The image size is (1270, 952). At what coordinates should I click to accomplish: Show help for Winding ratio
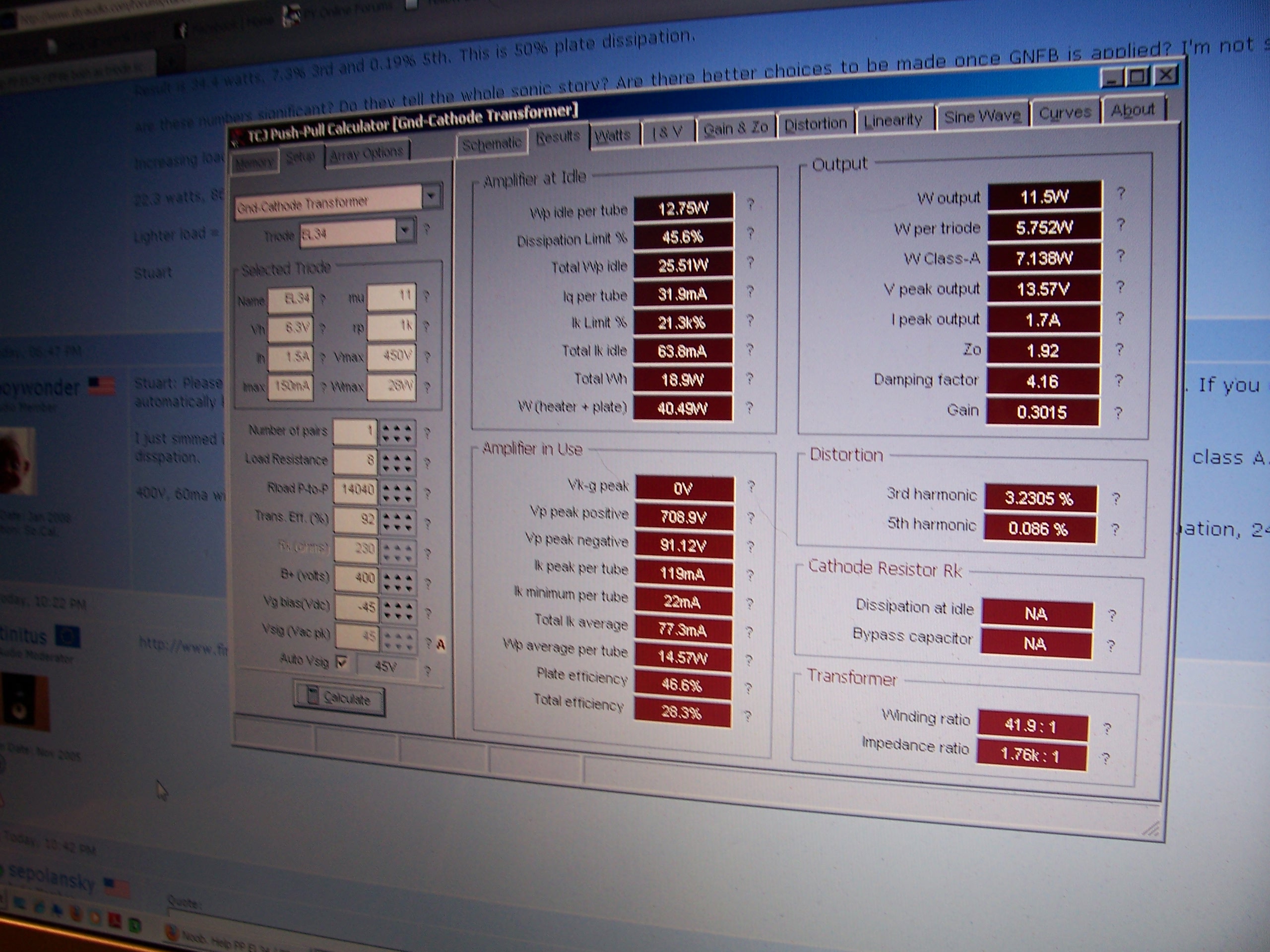point(1107,729)
